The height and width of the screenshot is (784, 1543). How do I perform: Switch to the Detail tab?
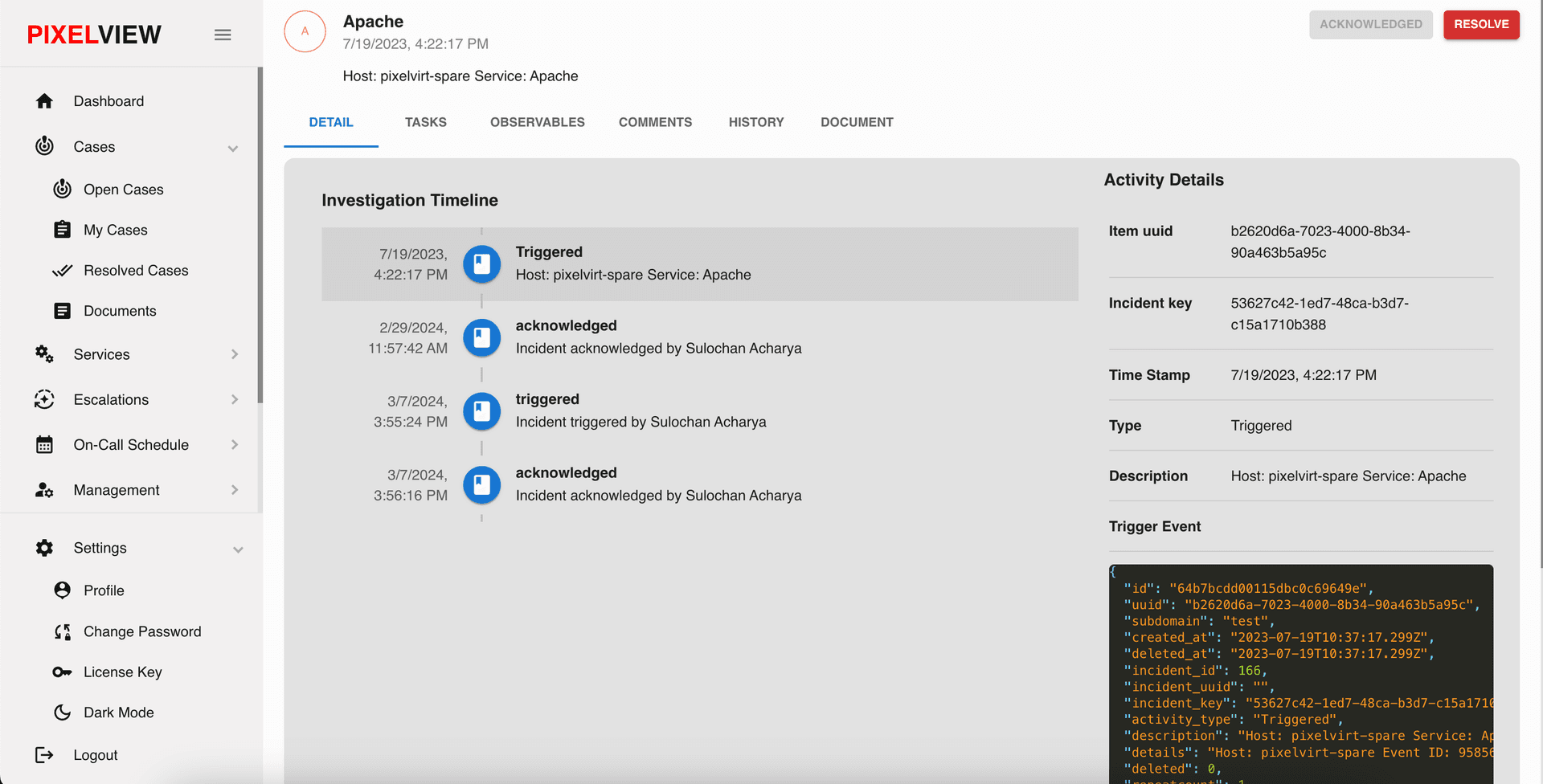tap(331, 122)
